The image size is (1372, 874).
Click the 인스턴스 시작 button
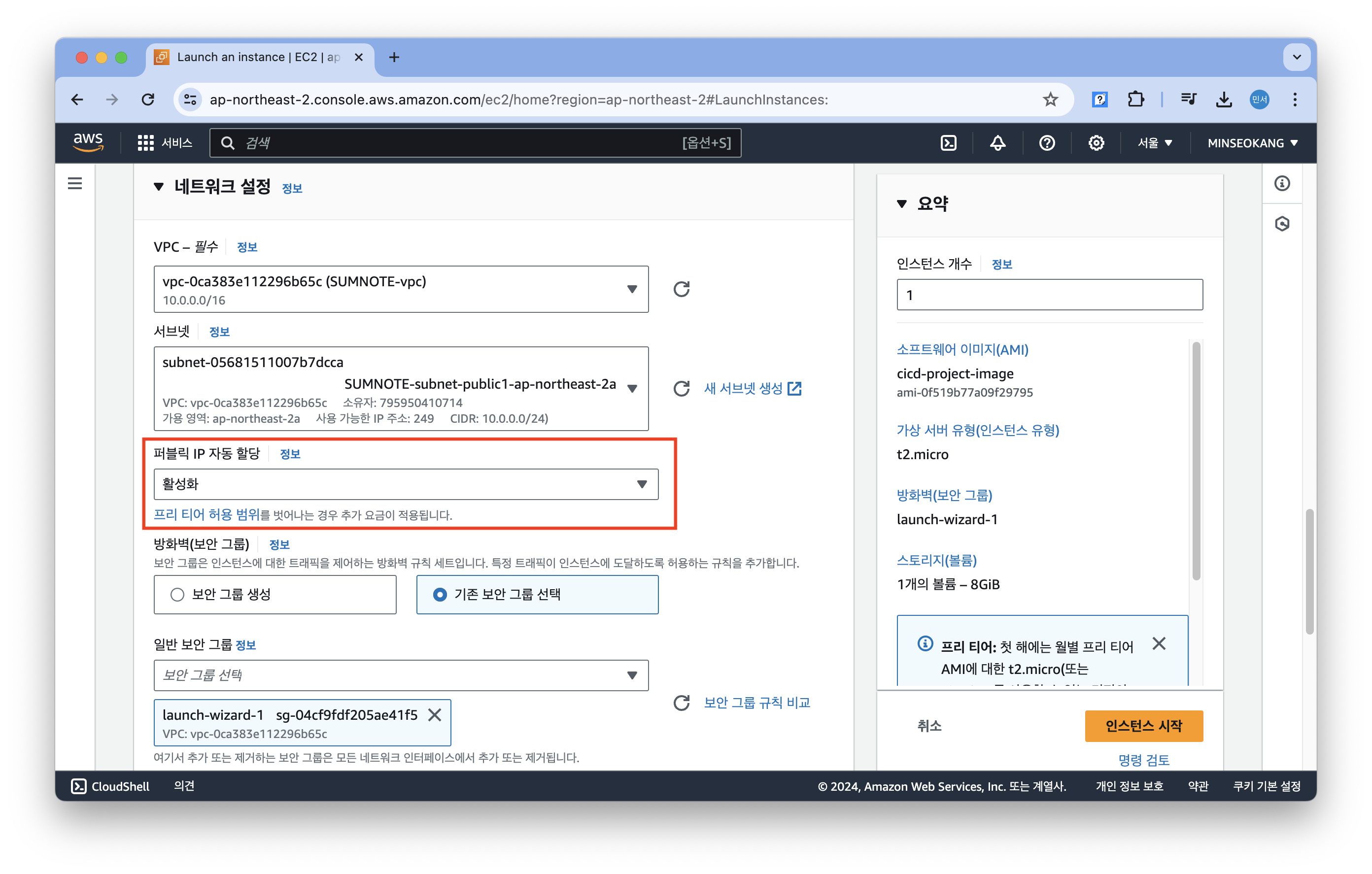pyautogui.click(x=1143, y=726)
